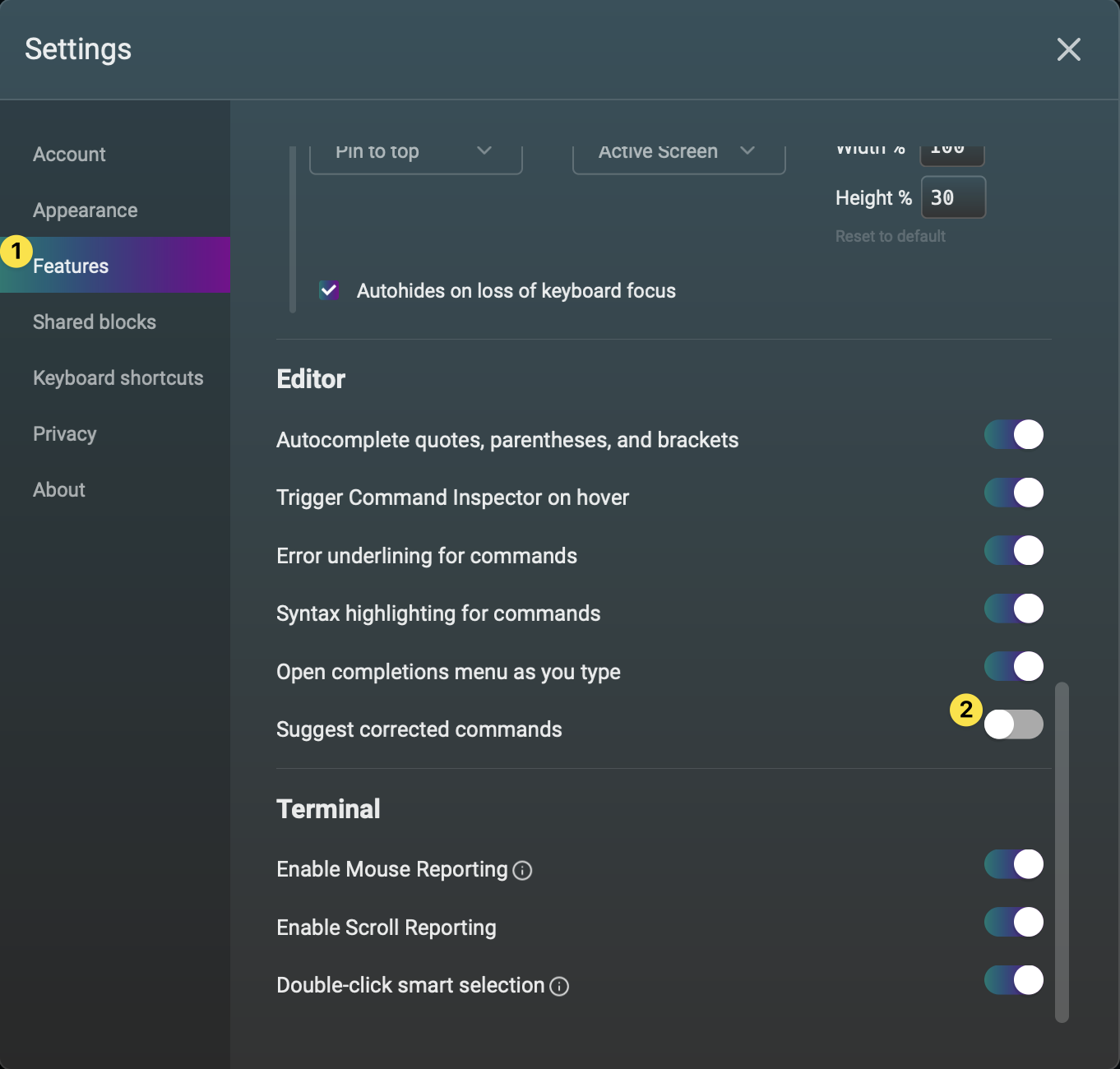
Task: Turn off Trigger Command Inspector on hover
Action: coord(1013,493)
